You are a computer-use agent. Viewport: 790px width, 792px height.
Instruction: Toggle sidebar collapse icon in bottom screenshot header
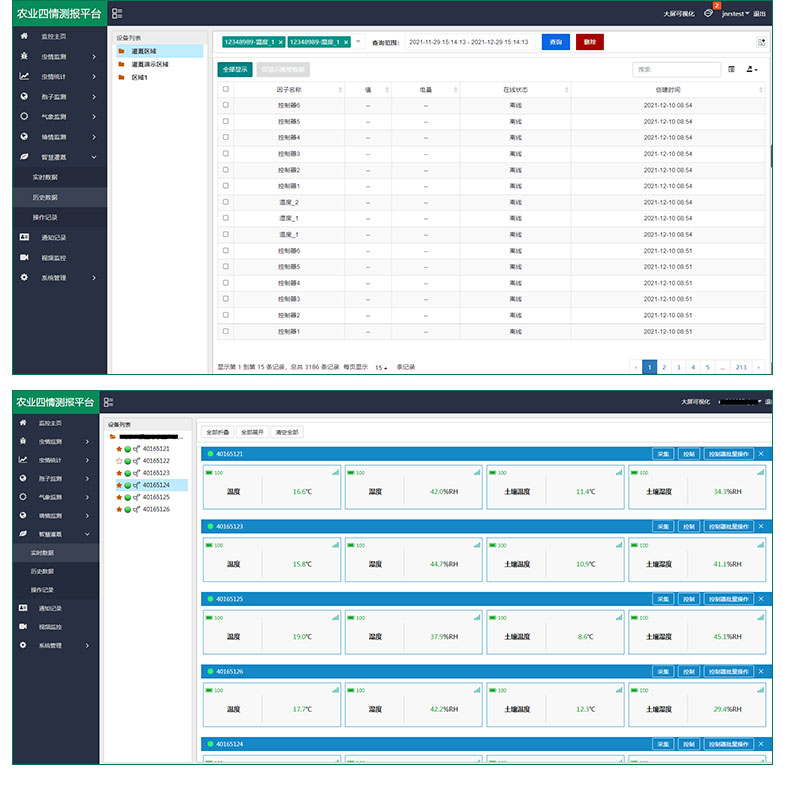pyautogui.click(x=108, y=402)
